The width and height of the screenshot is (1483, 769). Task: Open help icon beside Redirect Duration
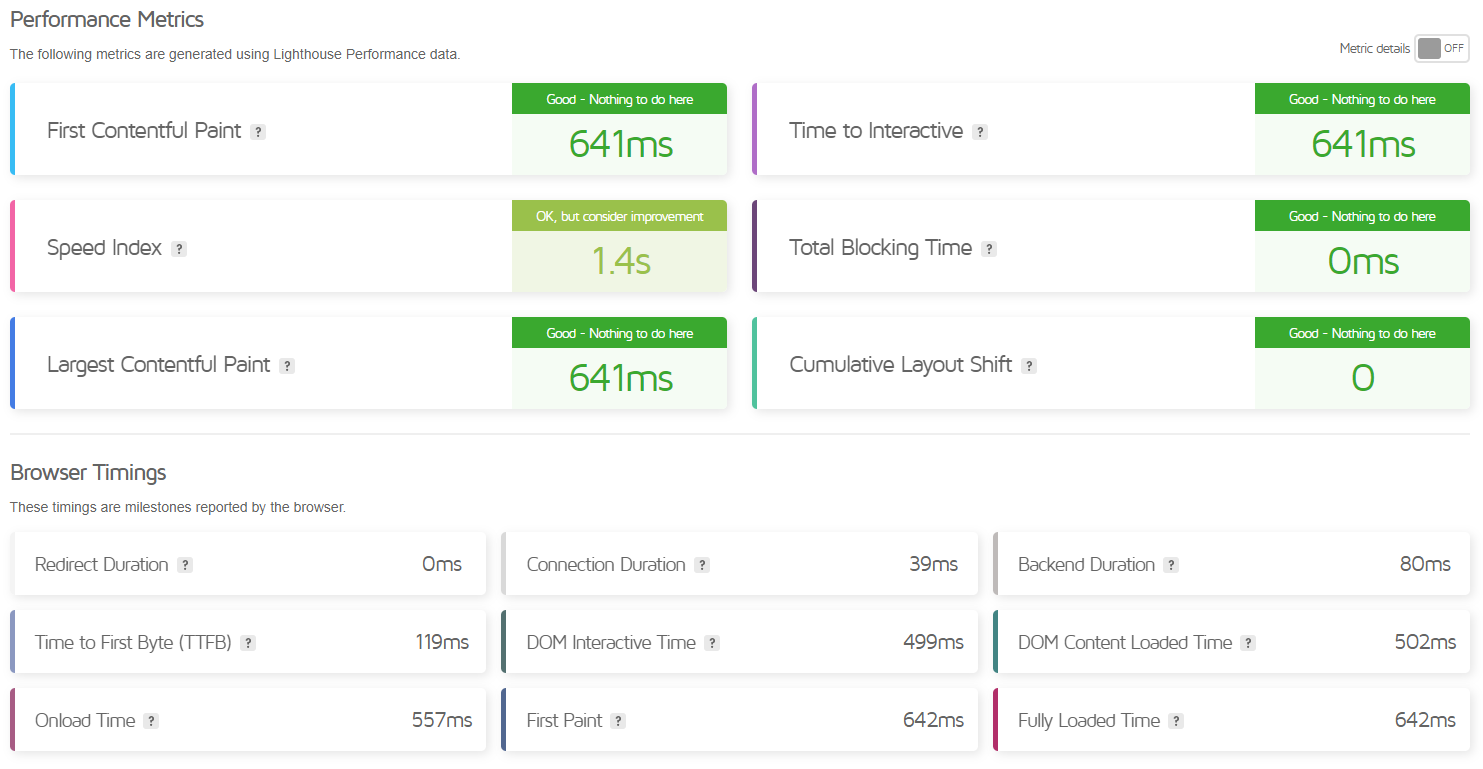[185, 565]
